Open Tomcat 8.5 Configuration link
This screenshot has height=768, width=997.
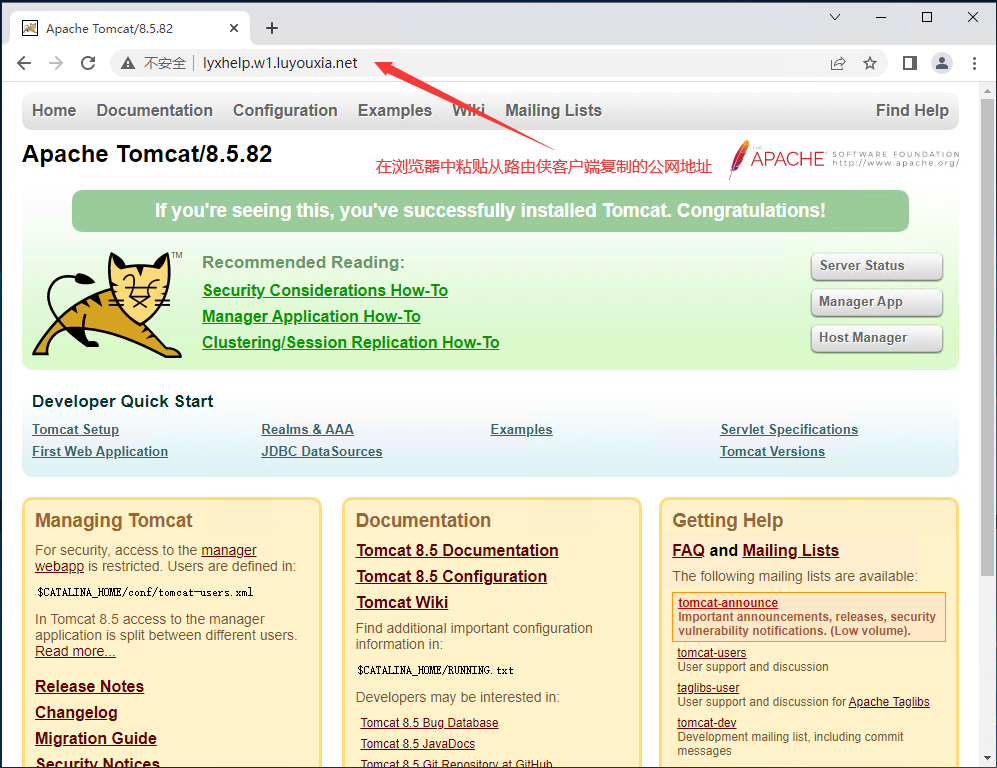[451, 577]
